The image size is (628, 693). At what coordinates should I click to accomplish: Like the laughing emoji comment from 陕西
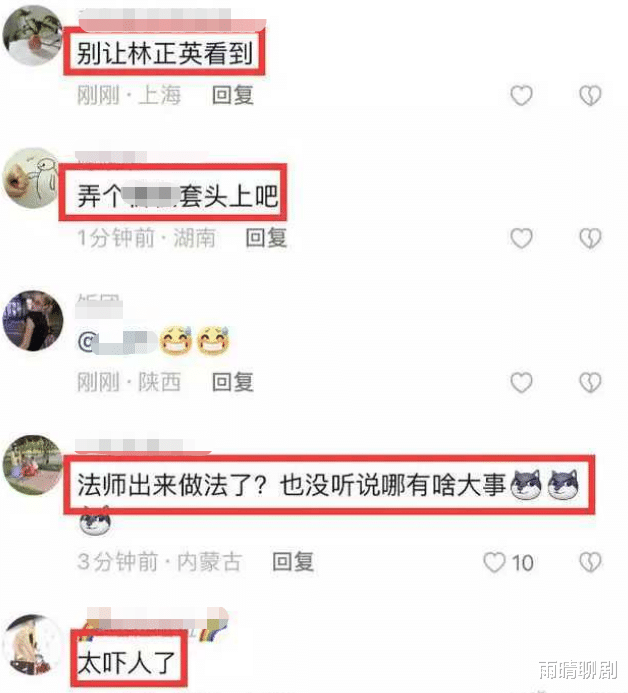tap(521, 382)
